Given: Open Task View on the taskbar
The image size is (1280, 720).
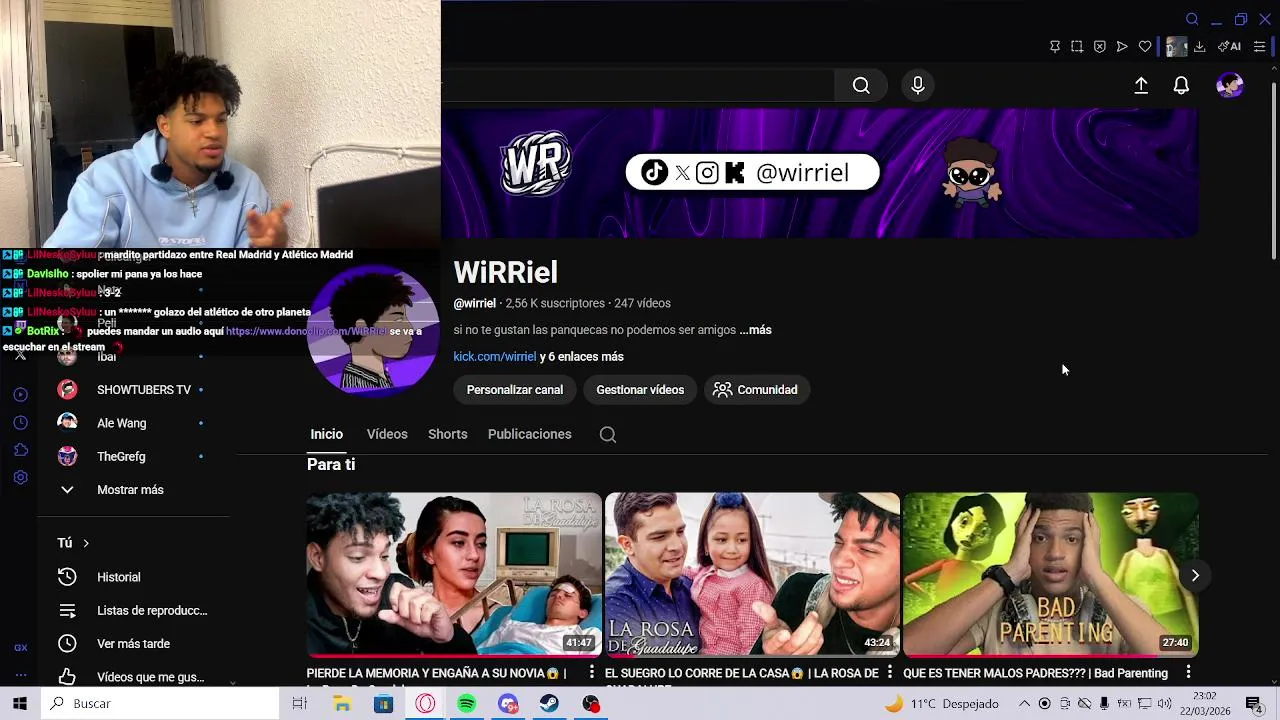Looking at the screenshot, I should click(x=299, y=704).
